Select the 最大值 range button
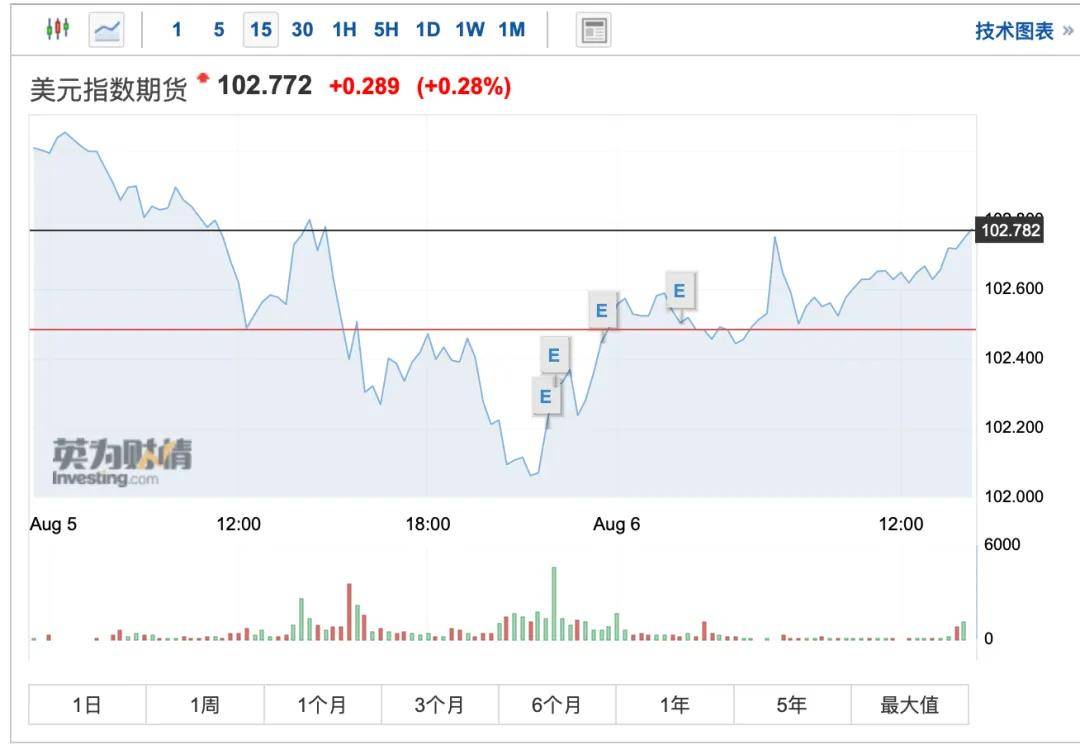The height and width of the screenshot is (745, 1080). click(x=909, y=705)
